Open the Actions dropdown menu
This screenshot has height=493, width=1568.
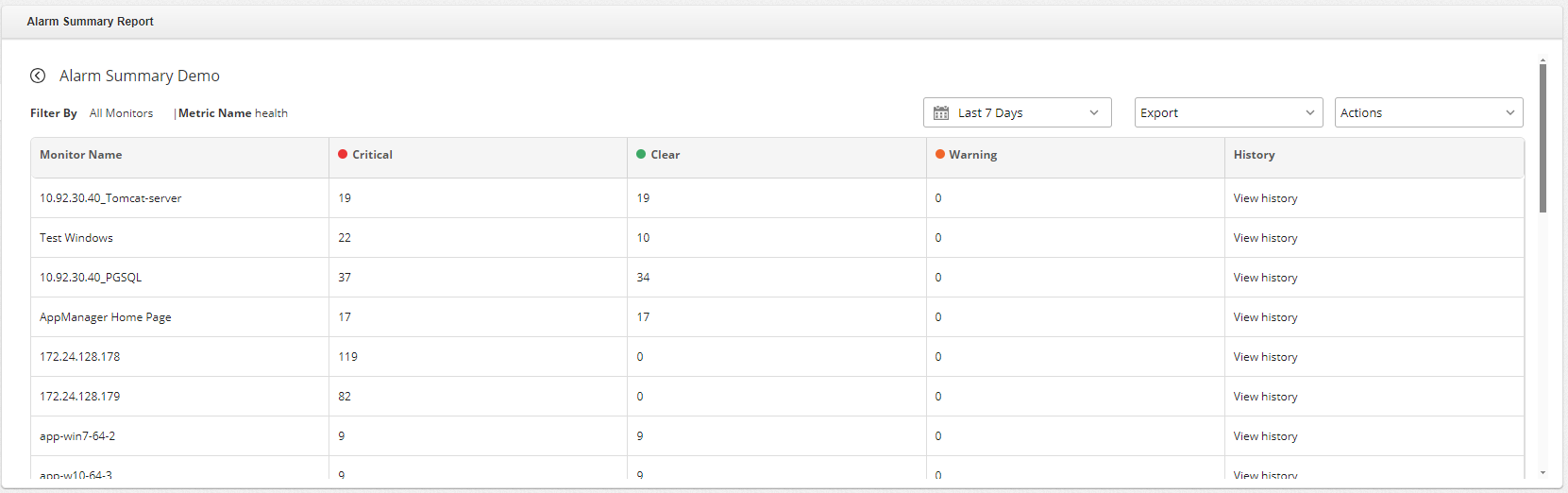pos(1427,113)
